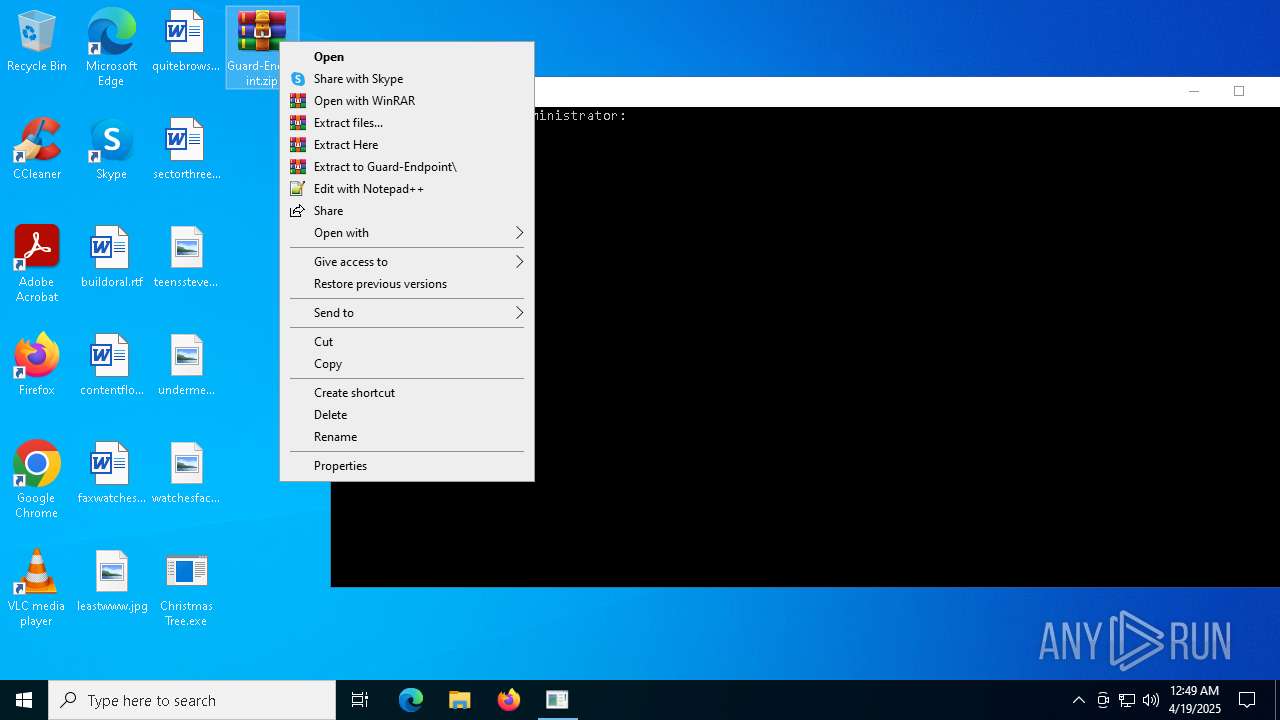Choose Open in the context menu
The height and width of the screenshot is (720, 1280).
pyautogui.click(x=407, y=57)
